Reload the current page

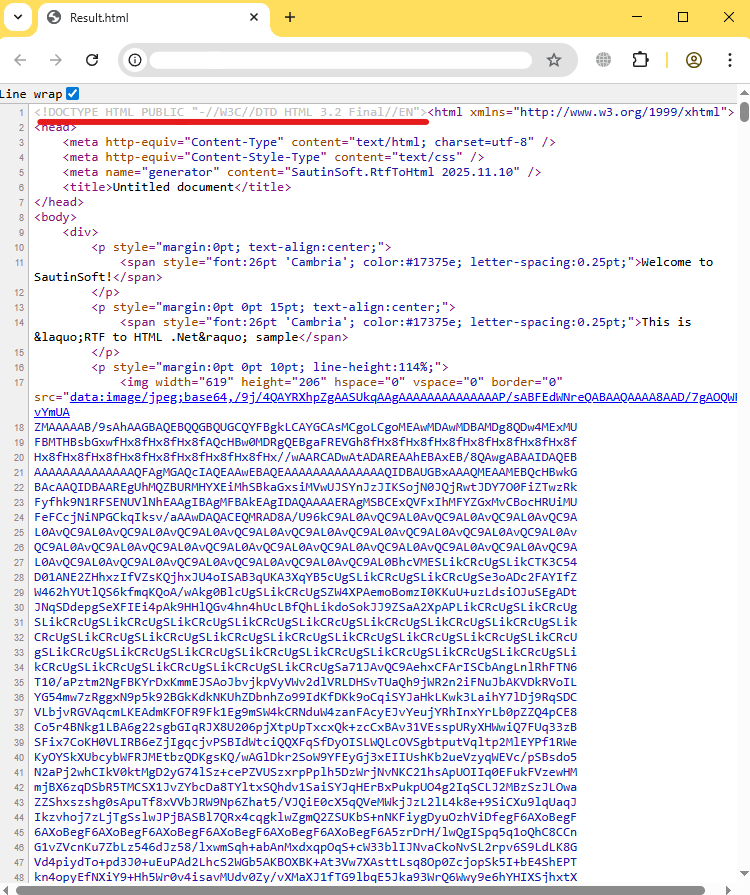click(x=92, y=60)
